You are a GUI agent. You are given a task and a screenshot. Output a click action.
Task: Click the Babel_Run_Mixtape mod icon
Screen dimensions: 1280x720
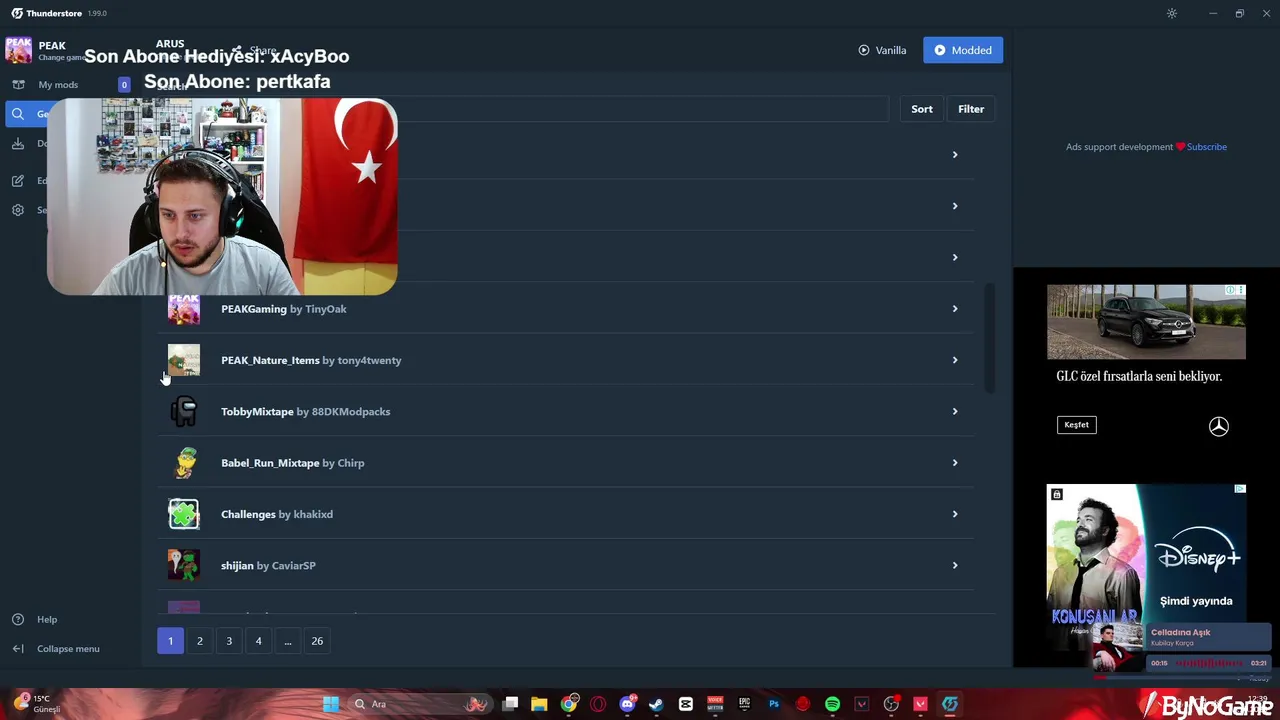point(184,463)
